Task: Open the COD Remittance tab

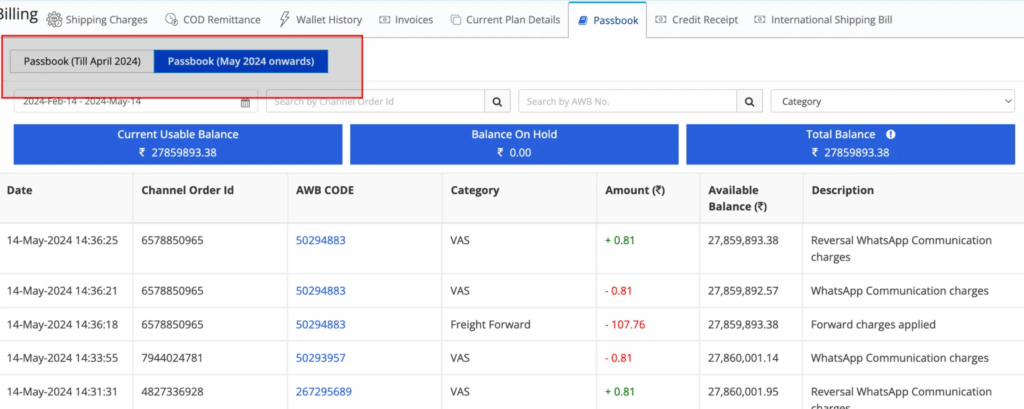Action: pyautogui.click(x=212, y=20)
